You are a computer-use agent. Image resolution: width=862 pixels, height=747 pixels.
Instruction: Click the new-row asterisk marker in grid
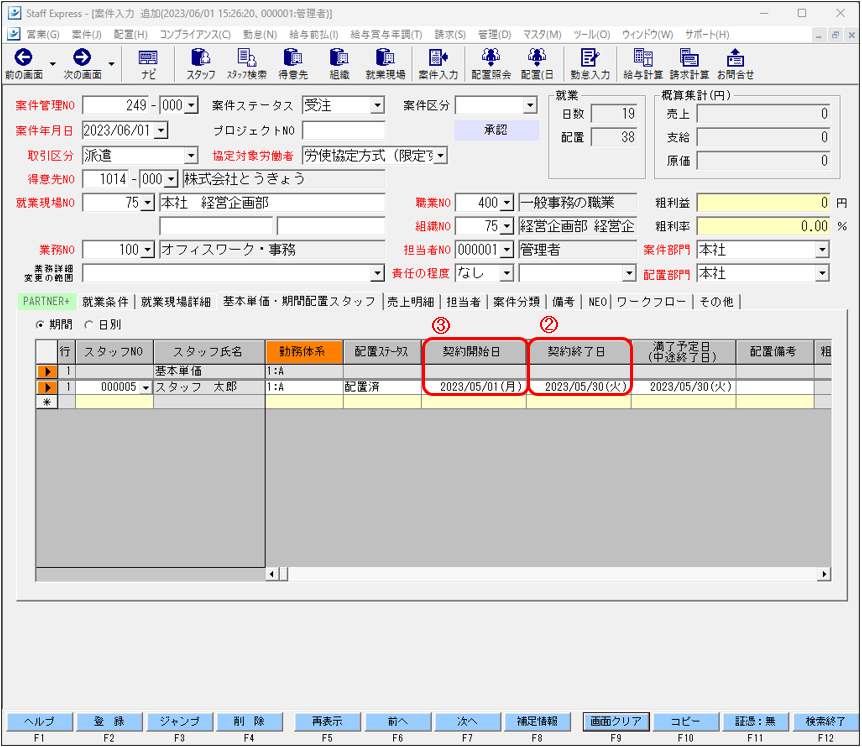tap(47, 402)
